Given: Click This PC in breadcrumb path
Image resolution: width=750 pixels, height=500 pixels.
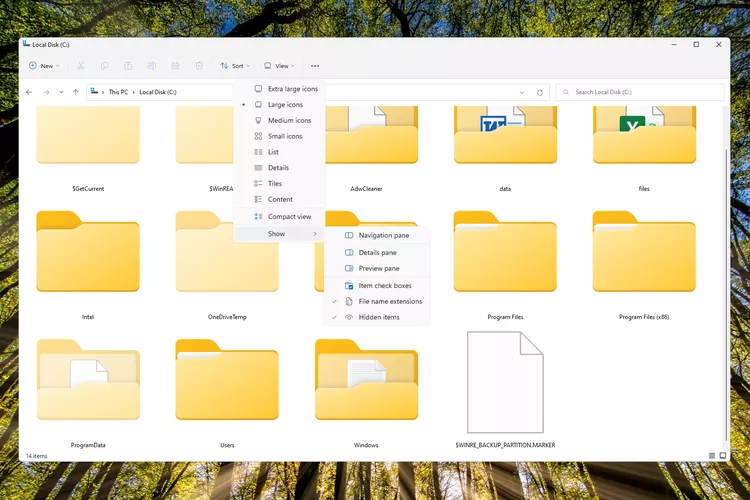Looking at the screenshot, I should coord(118,92).
